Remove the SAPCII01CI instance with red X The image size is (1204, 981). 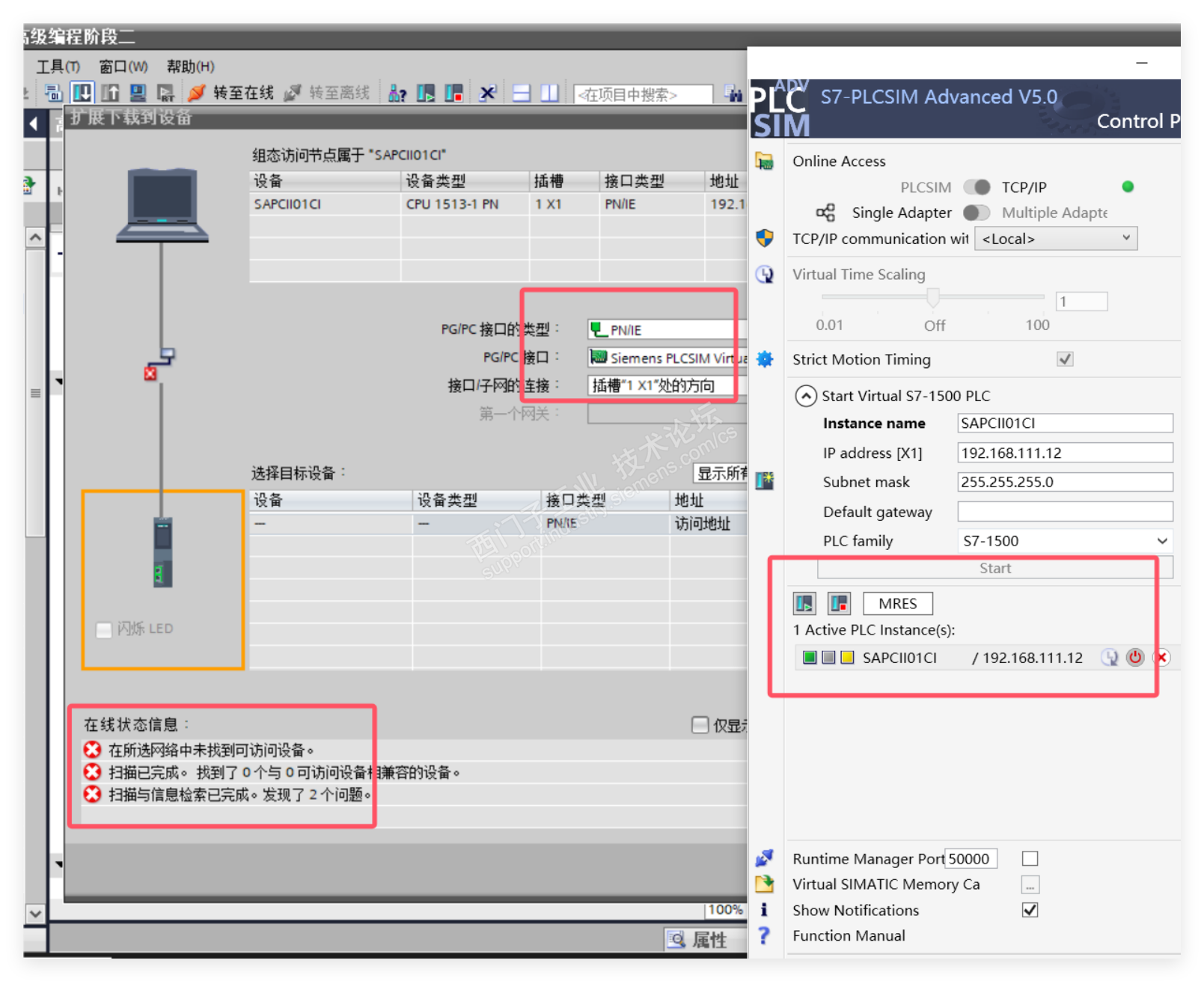click(x=1162, y=657)
